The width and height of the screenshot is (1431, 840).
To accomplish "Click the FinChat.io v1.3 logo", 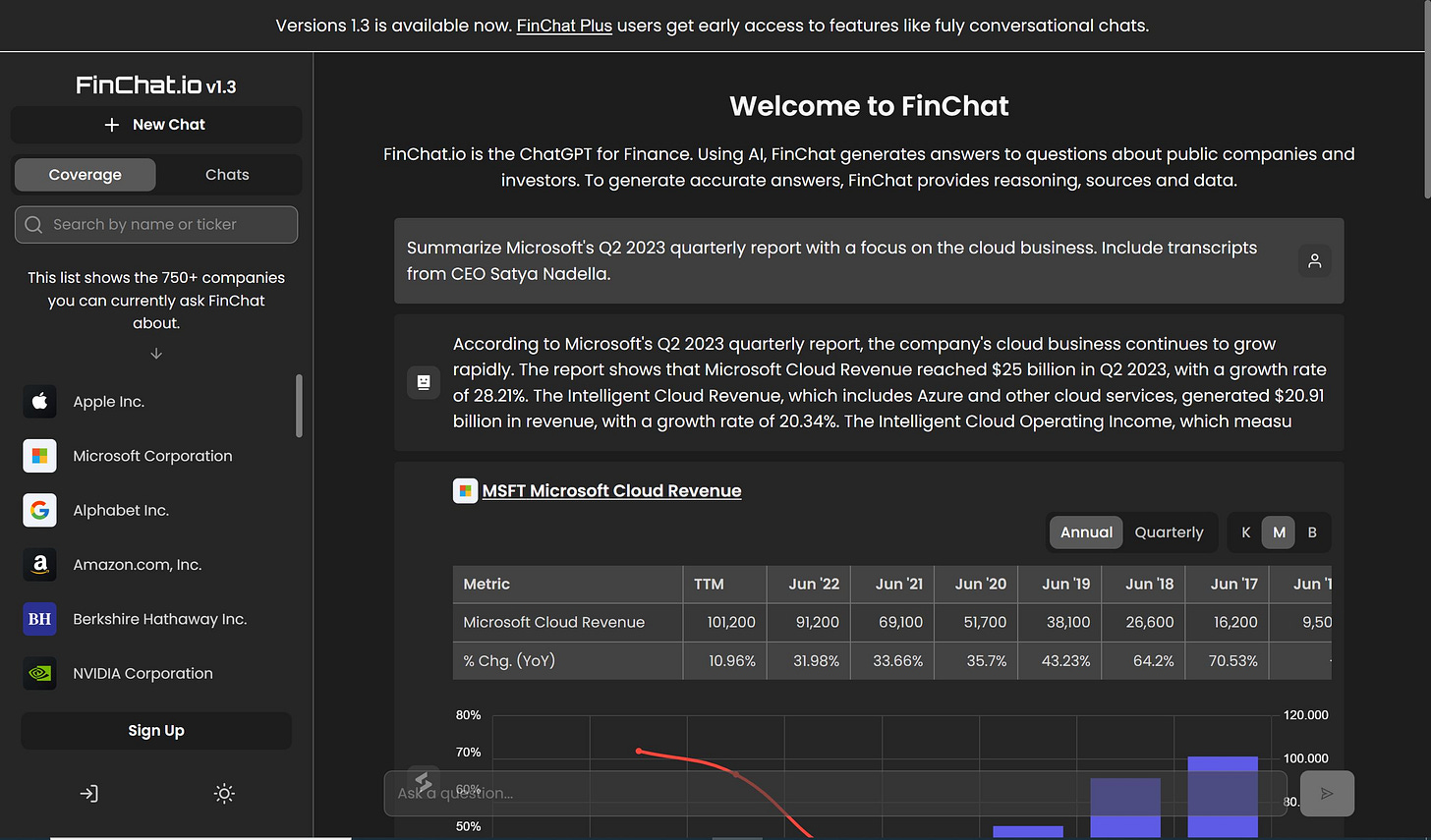I will [x=156, y=85].
